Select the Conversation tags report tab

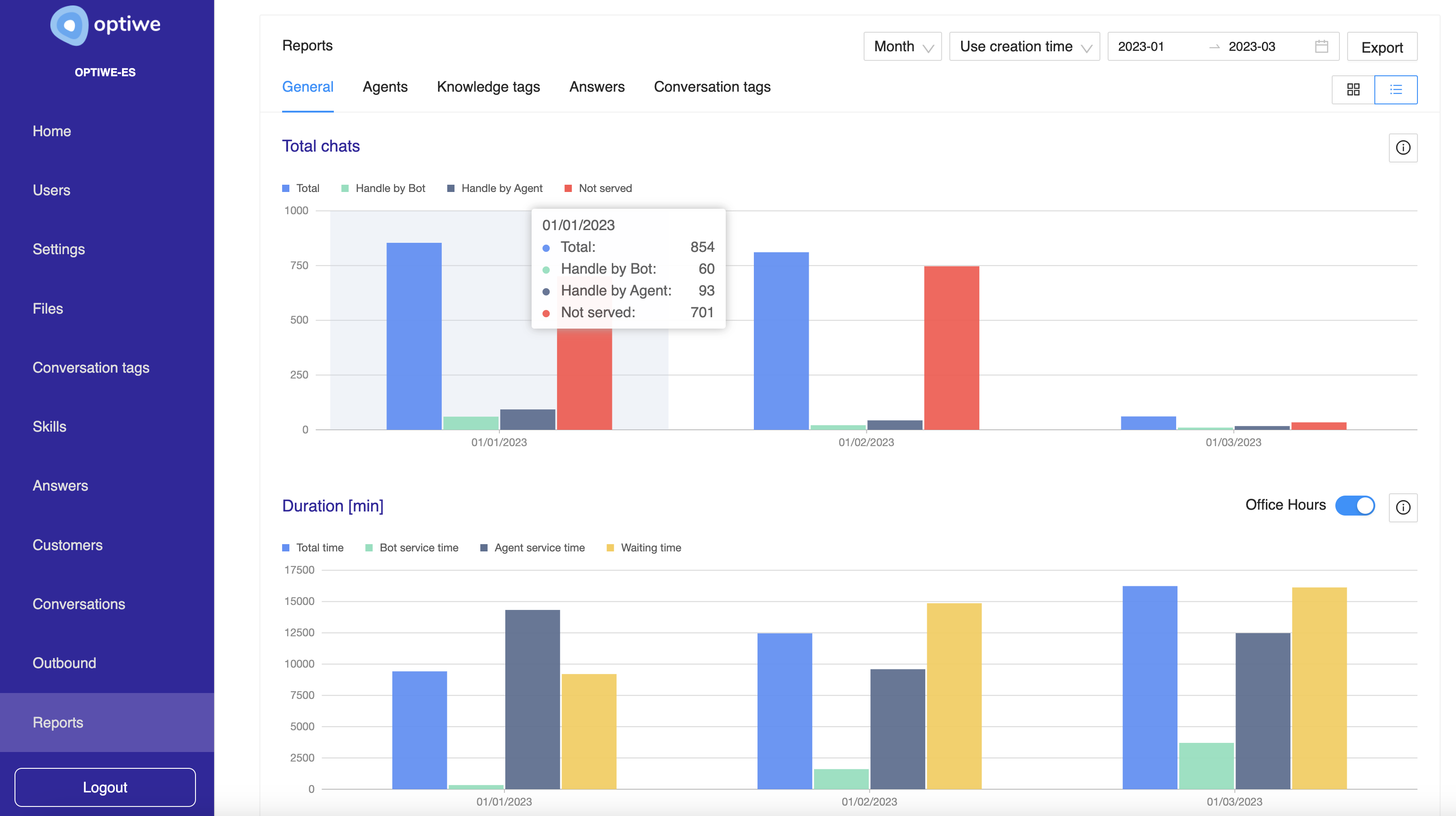pos(712,87)
